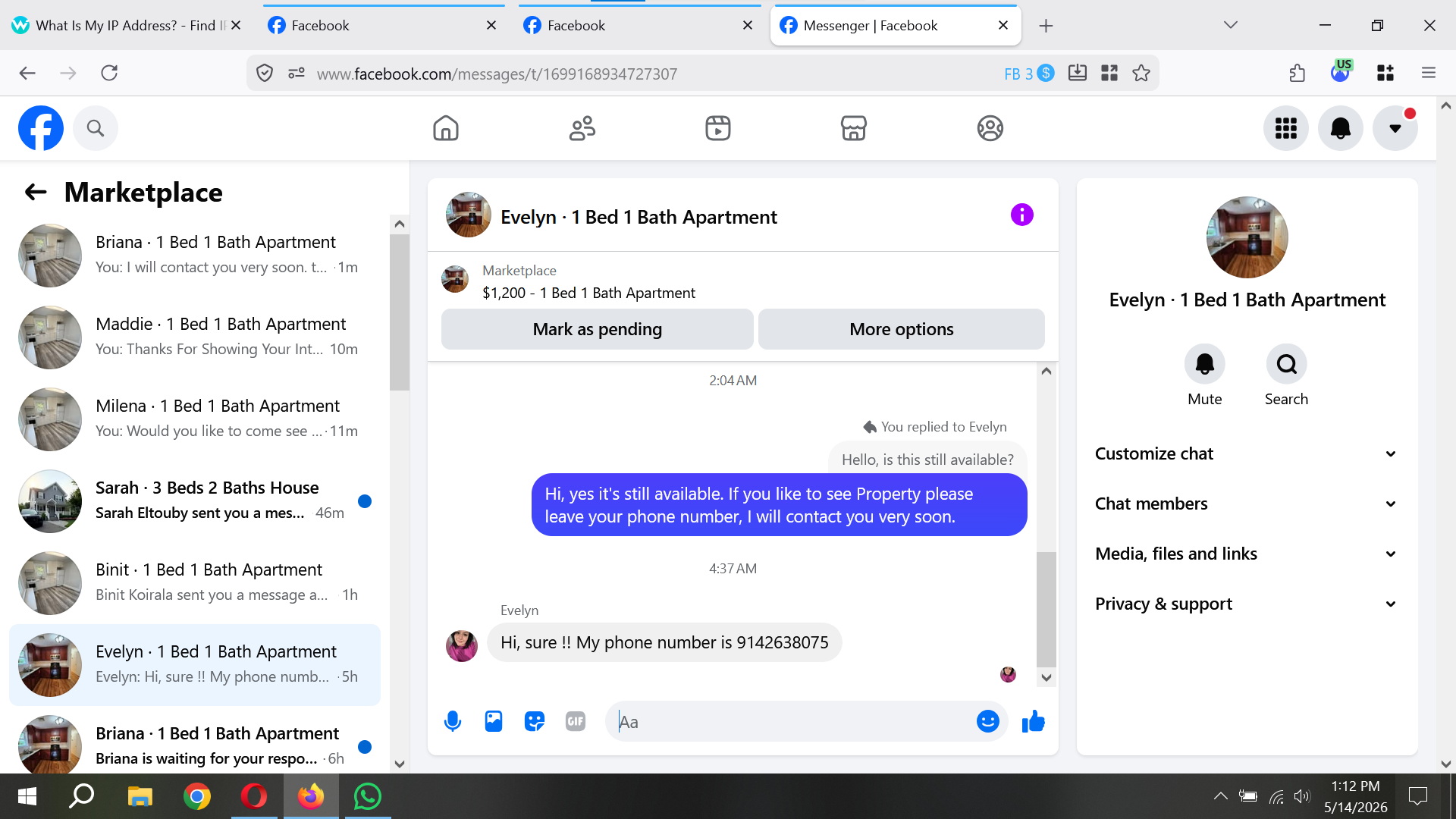This screenshot has height=819, width=1456.
Task: Open WhatsApp from the taskbar
Action: [x=368, y=796]
